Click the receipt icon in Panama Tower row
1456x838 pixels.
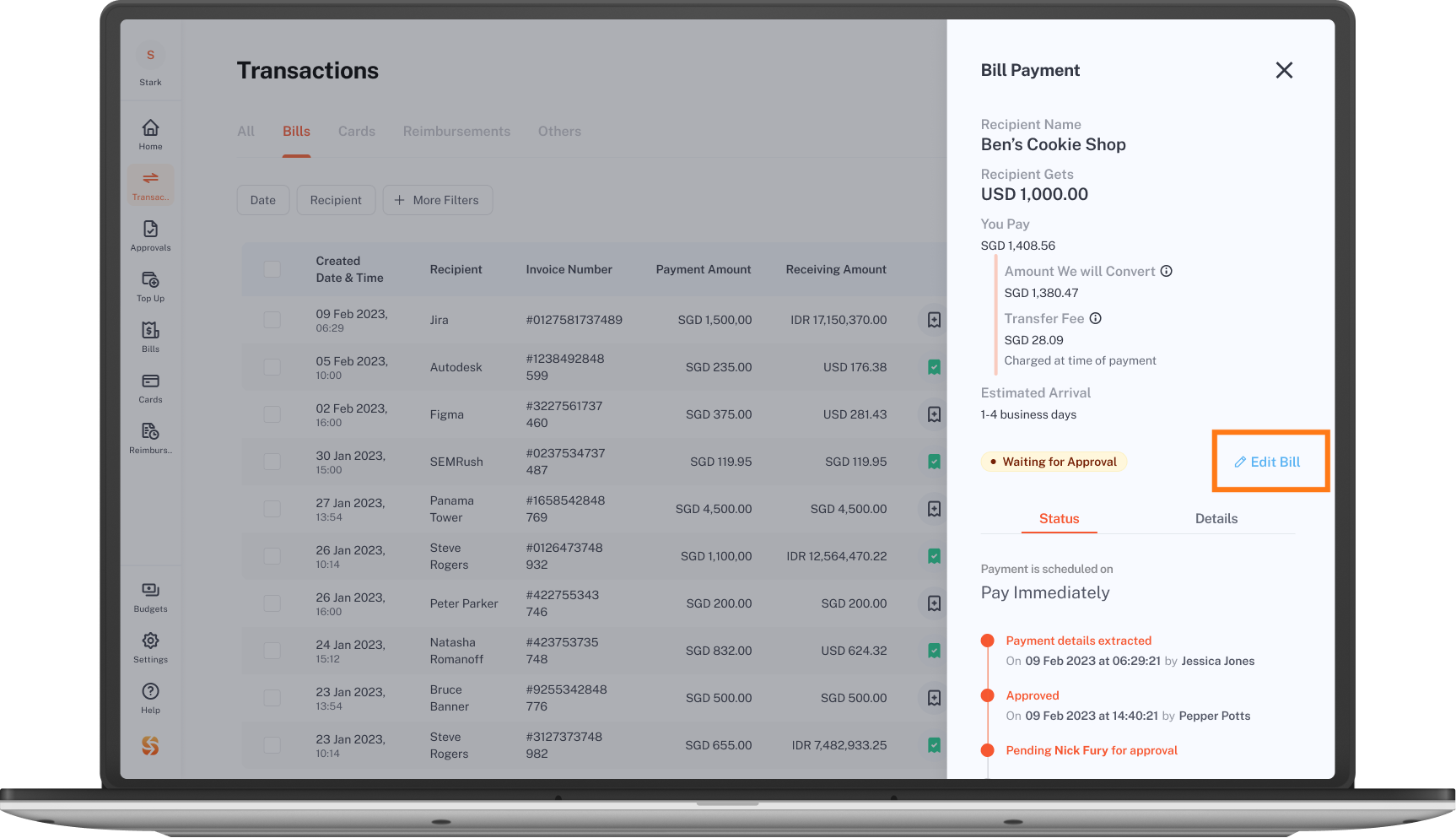coord(934,509)
